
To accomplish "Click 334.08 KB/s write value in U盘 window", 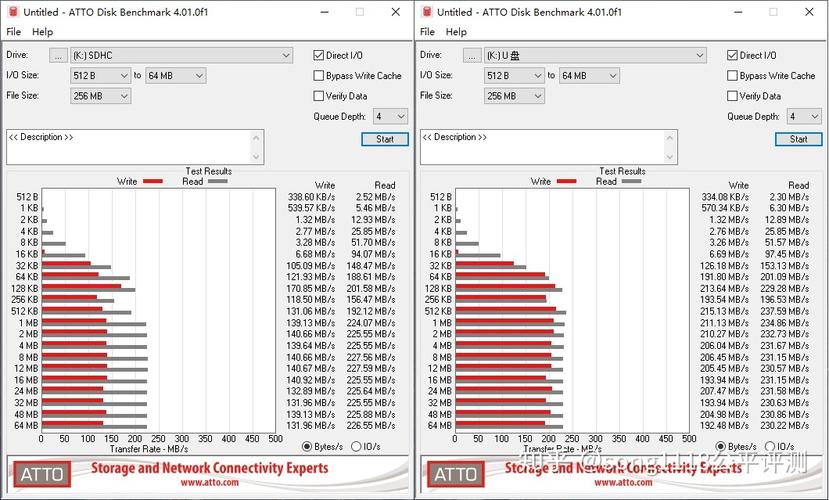I will coord(725,197).
